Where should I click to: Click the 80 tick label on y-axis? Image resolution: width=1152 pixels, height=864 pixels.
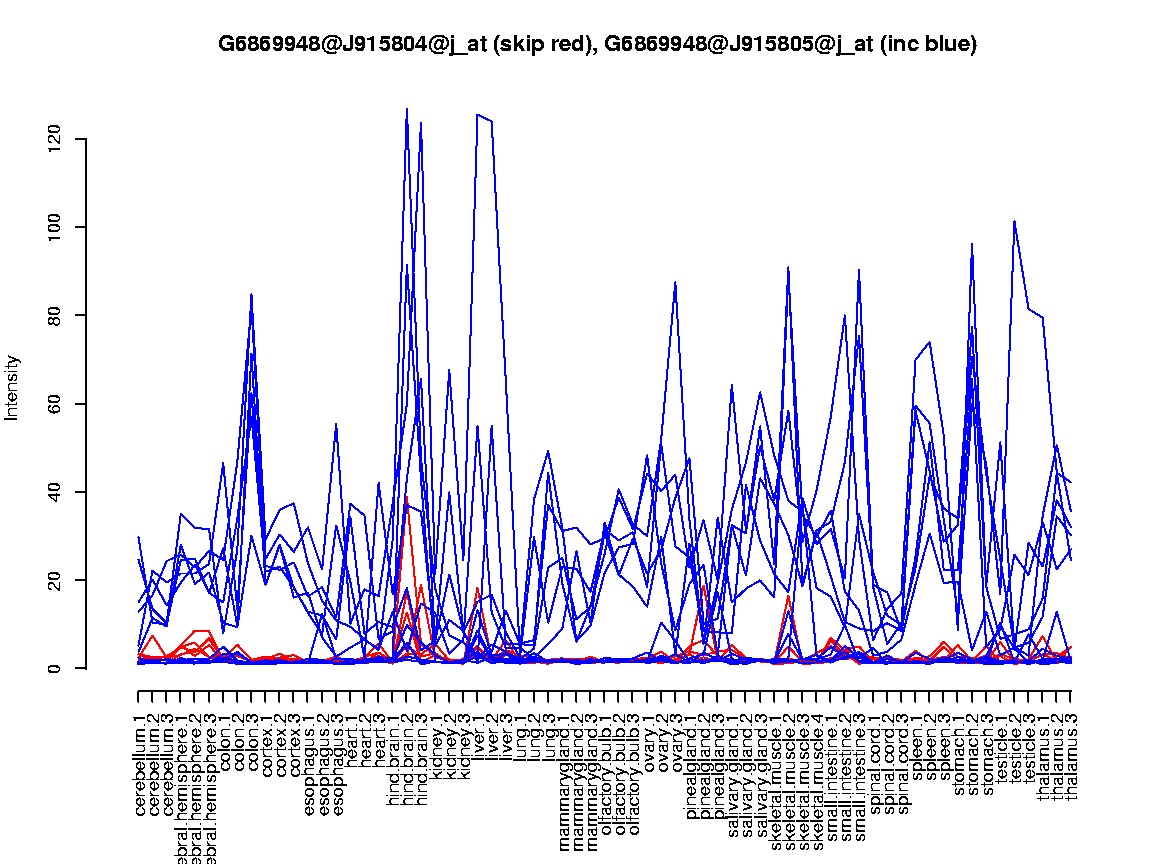tap(56, 315)
